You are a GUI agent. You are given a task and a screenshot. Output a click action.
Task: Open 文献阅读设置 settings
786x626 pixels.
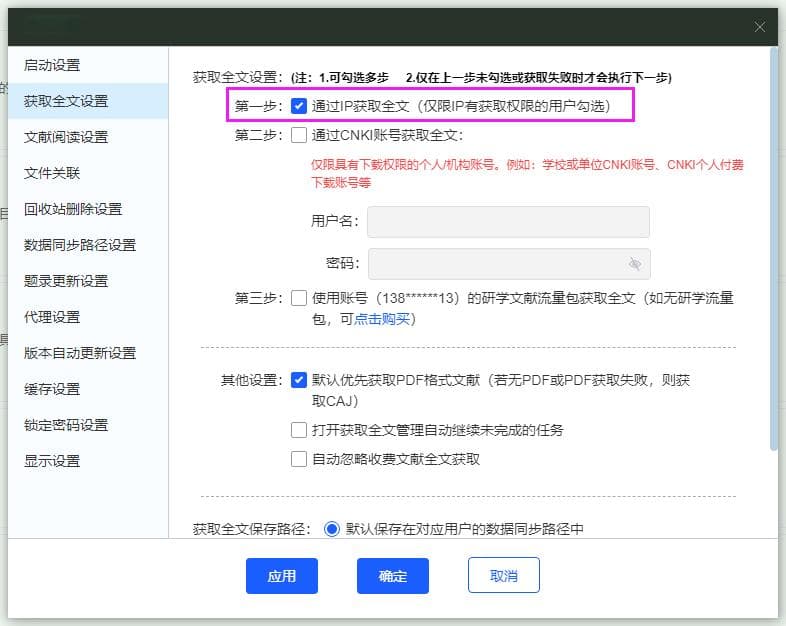[66, 137]
